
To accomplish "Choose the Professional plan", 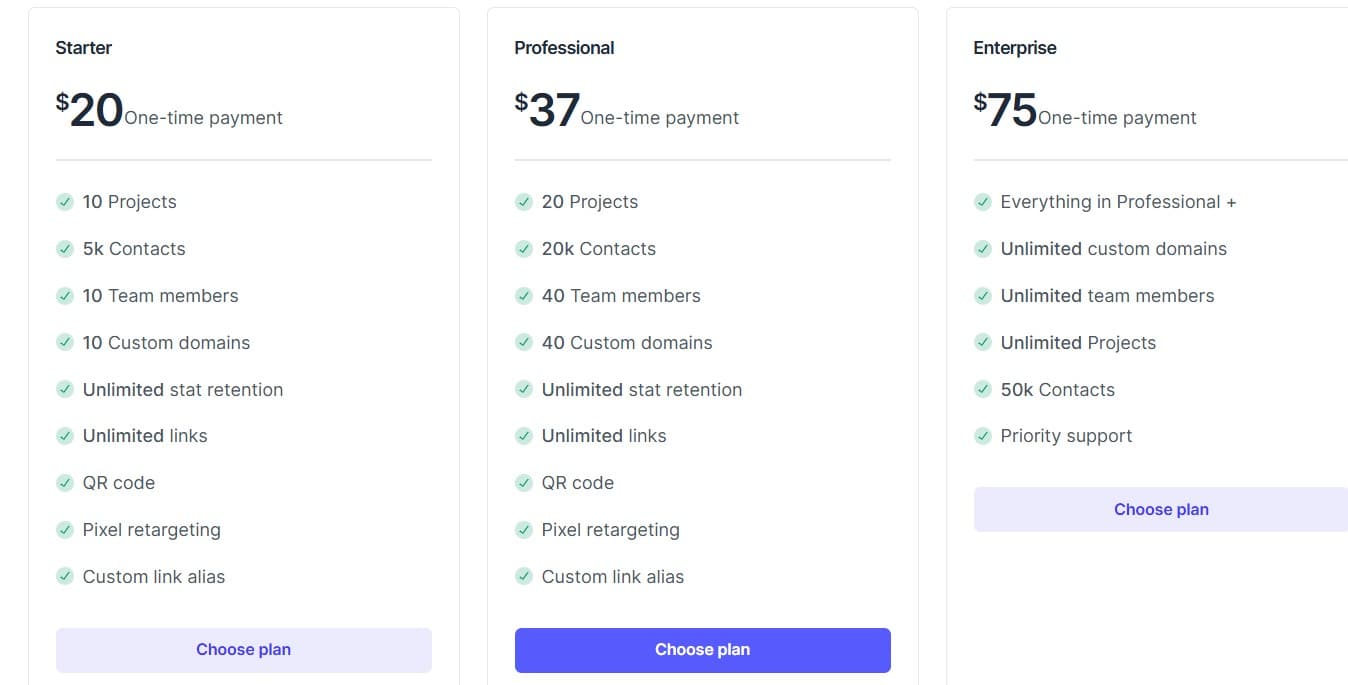I will click(x=702, y=649).
